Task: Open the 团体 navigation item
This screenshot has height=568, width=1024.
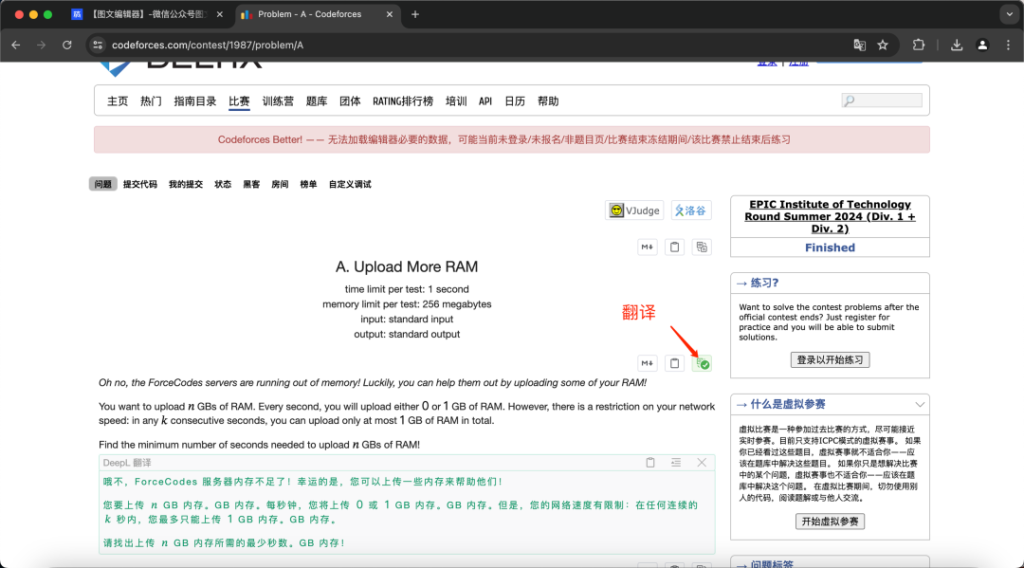Action: point(350,101)
